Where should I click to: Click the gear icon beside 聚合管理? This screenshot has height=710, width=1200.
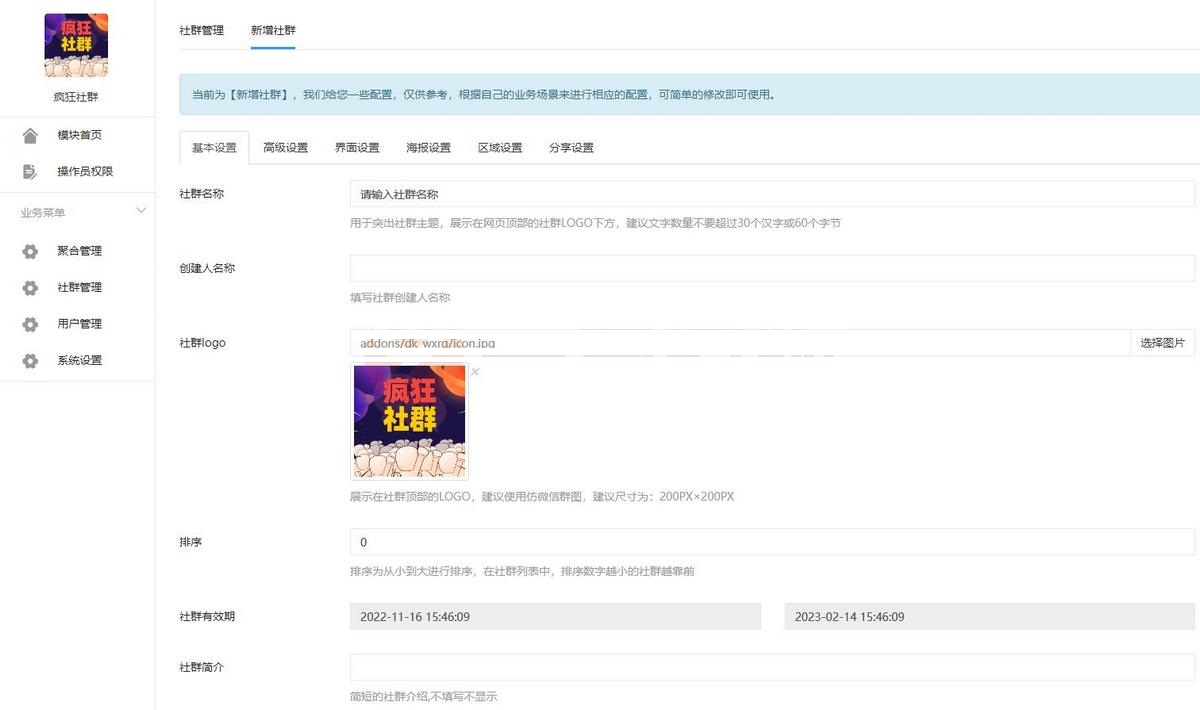coord(30,251)
